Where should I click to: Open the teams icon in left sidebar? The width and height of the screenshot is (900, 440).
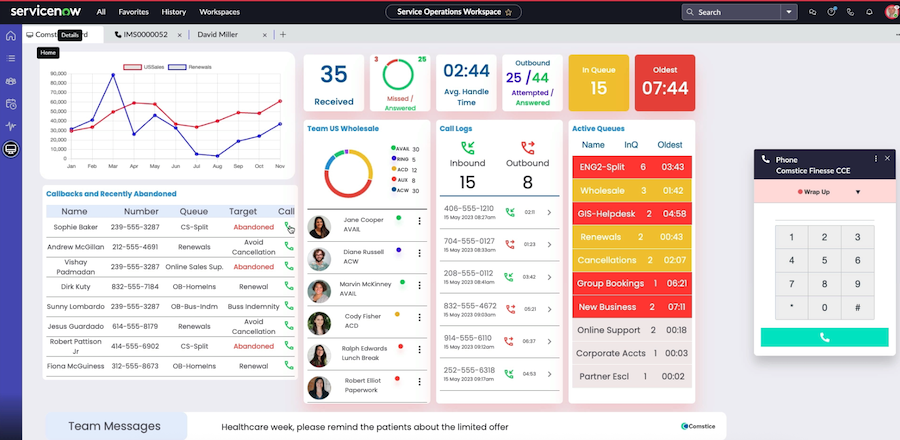point(11,81)
